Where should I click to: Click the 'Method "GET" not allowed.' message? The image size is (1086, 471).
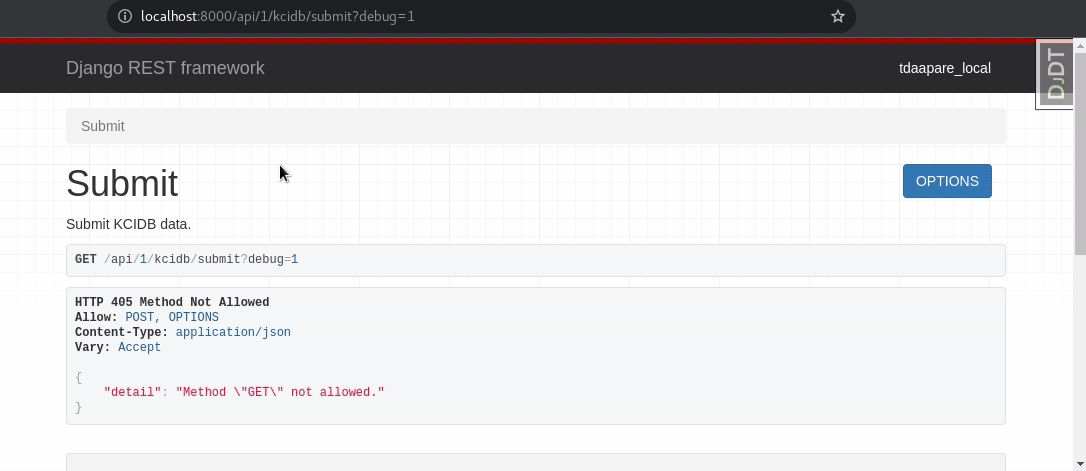click(280, 392)
